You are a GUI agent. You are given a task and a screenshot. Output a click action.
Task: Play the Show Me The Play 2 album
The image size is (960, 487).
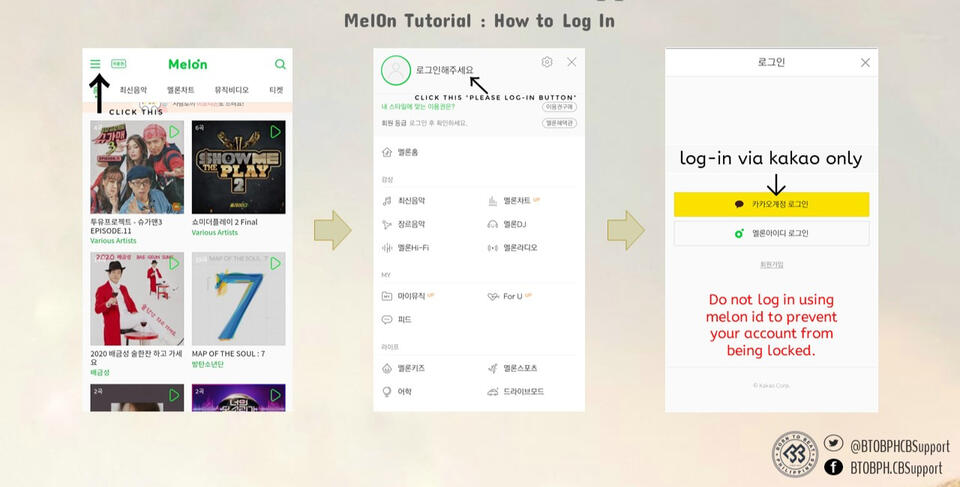[276, 131]
